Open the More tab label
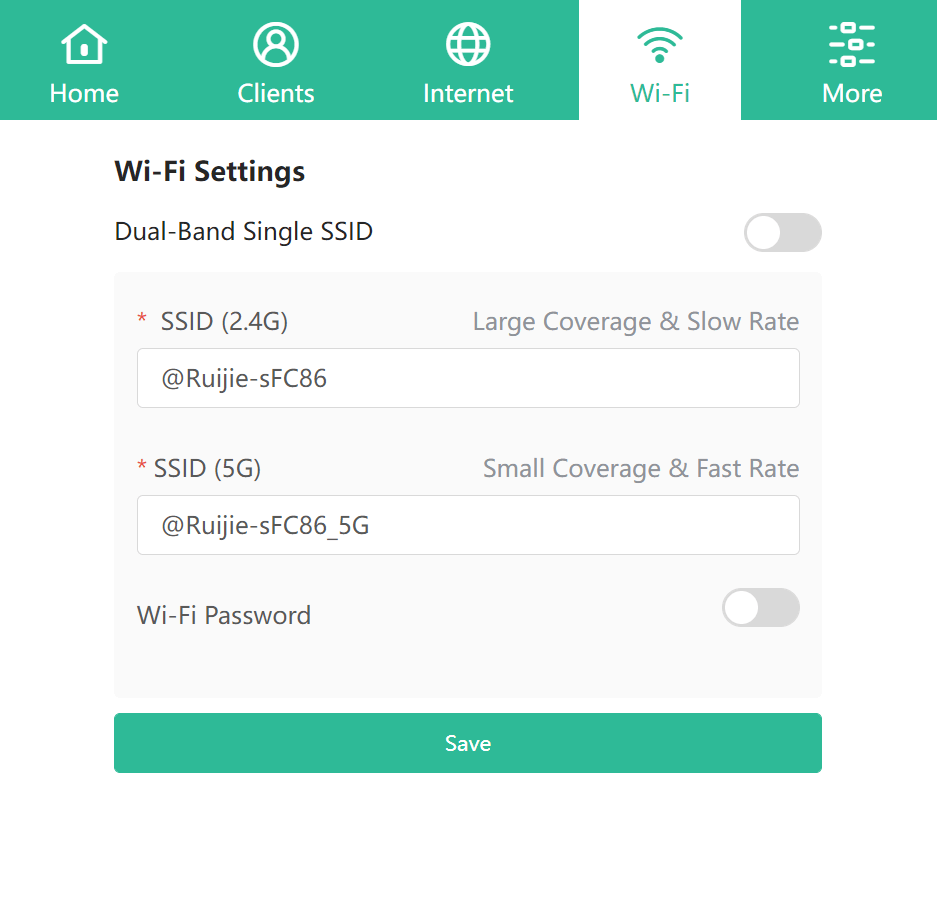 tap(852, 94)
